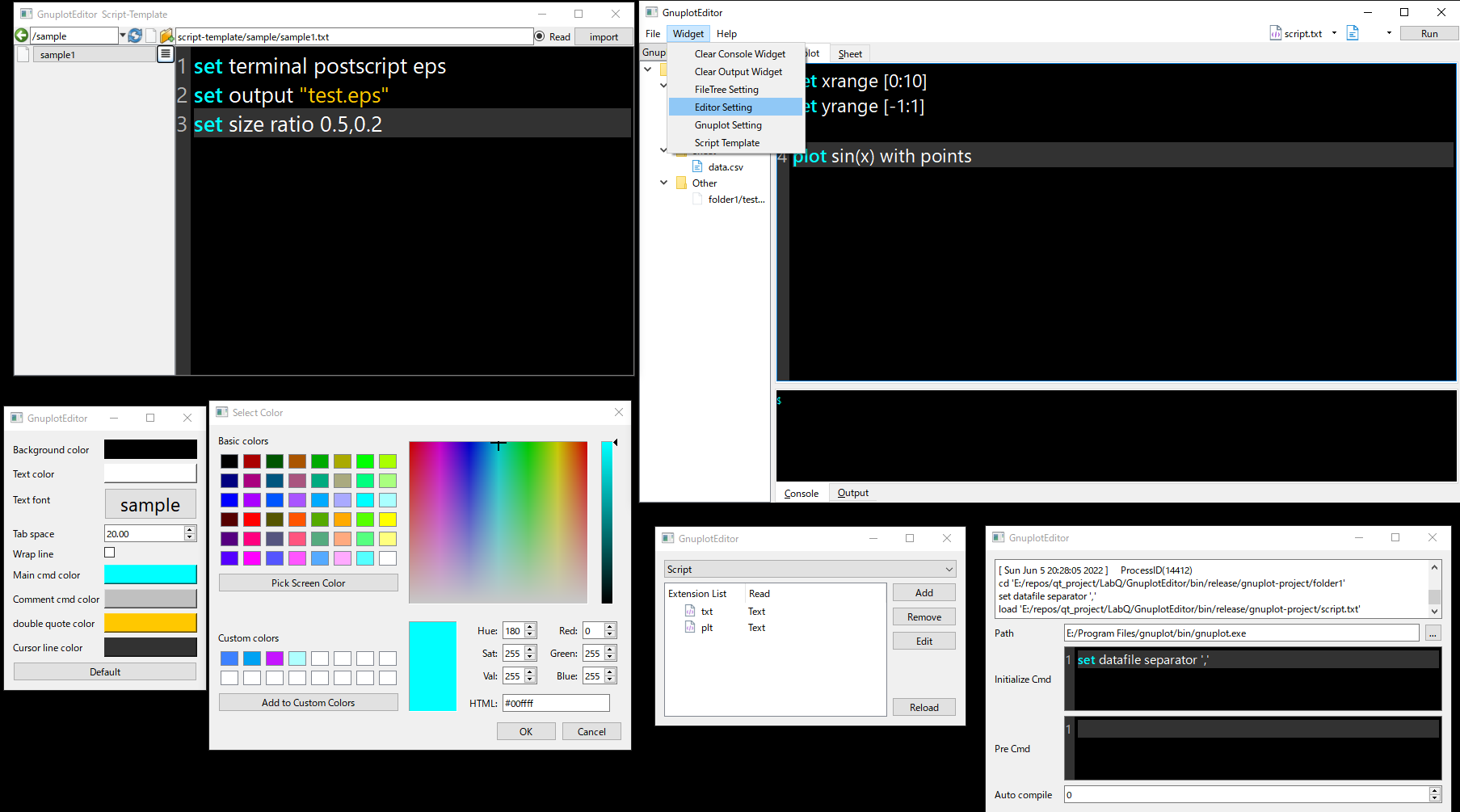Image resolution: width=1460 pixels, height=812 pixels.
Task: Click the data.csv file icon in the tree
Action: (698, 166)
